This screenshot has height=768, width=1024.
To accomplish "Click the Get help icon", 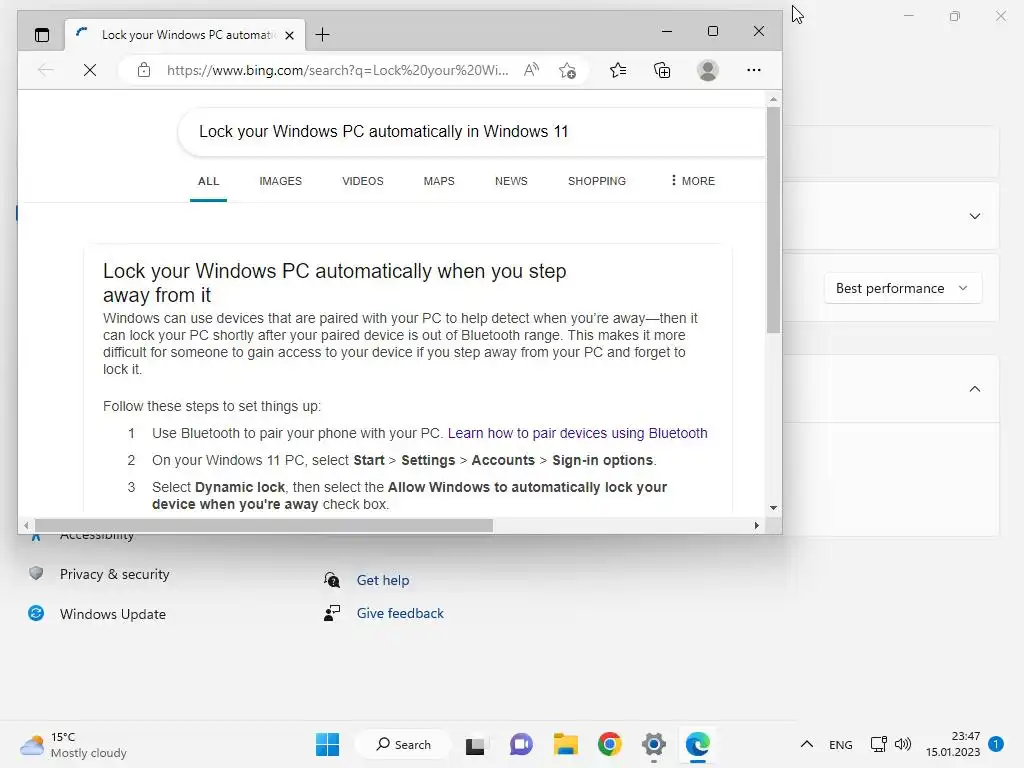I will click(332, 579).
